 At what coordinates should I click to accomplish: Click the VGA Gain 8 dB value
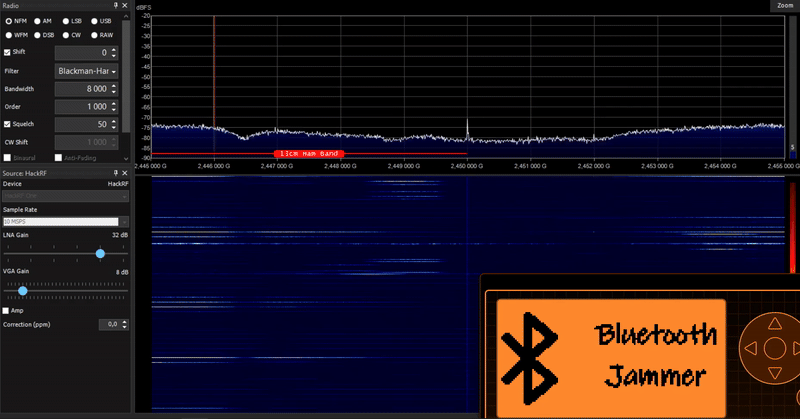coord(122,272)
